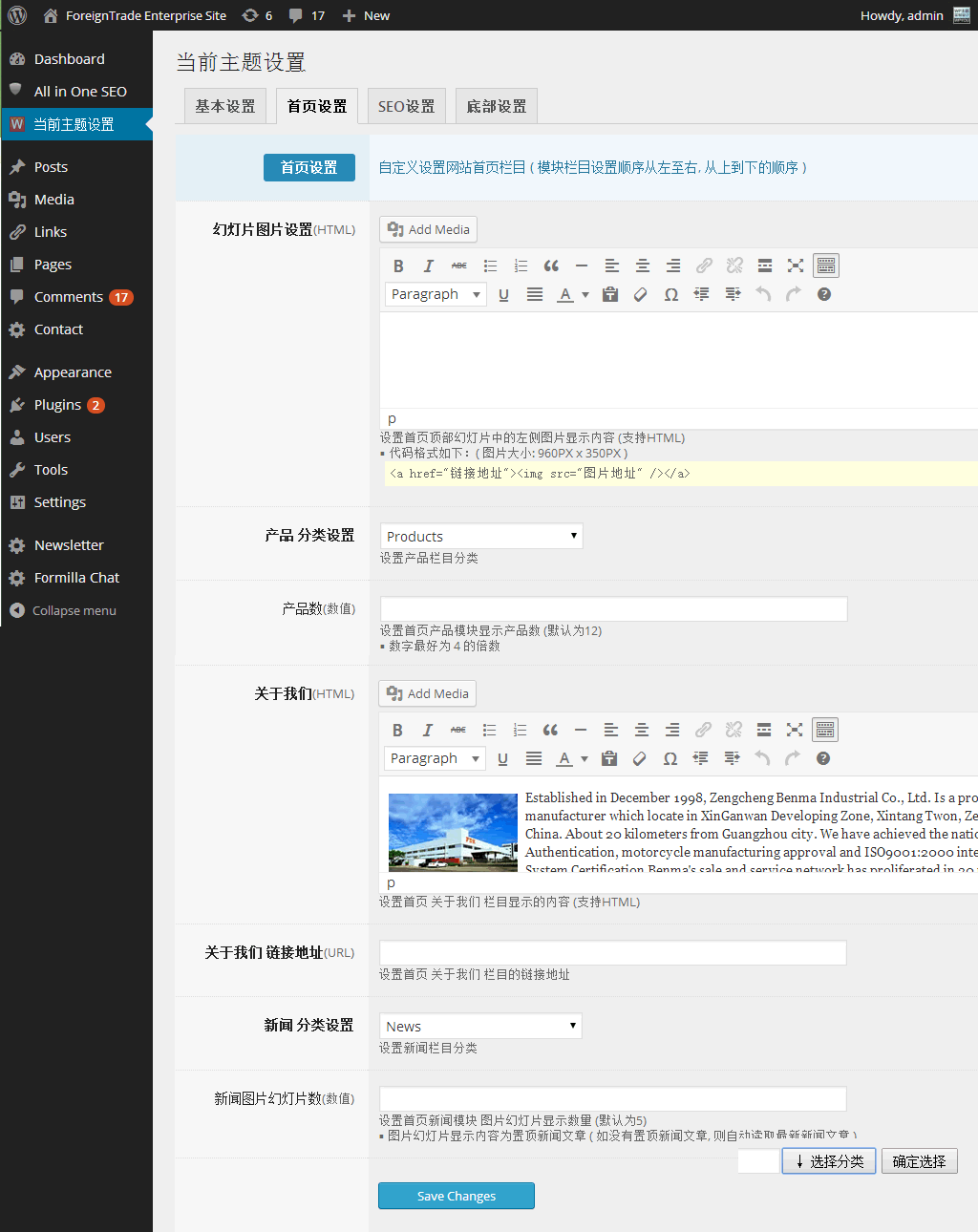Insert Read More tag in slideshow editor
This screenshot has height=1232, width=978.
pyautogui.click(x=765, y=266)
